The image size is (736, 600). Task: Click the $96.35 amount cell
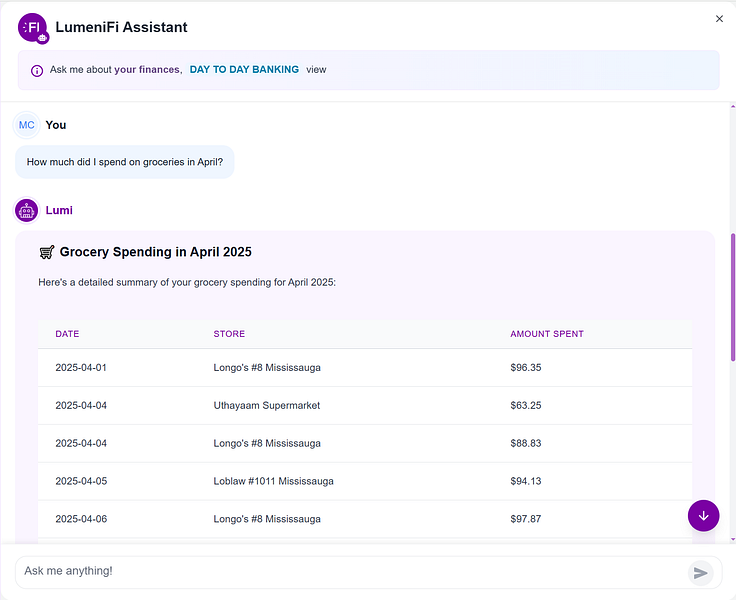coord(526,367)
